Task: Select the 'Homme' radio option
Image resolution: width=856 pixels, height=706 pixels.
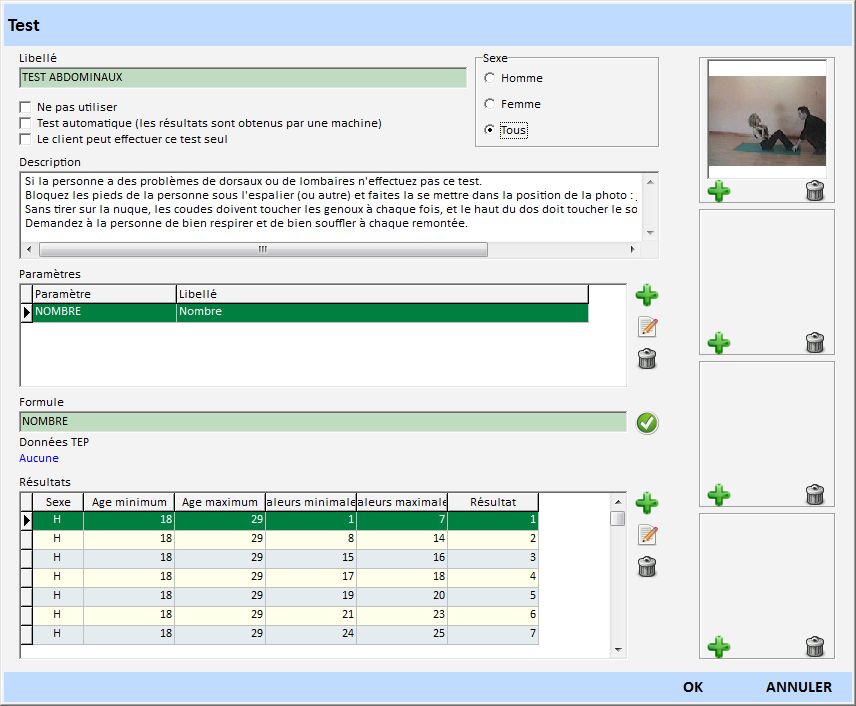Action: click(x=489, y=78)
